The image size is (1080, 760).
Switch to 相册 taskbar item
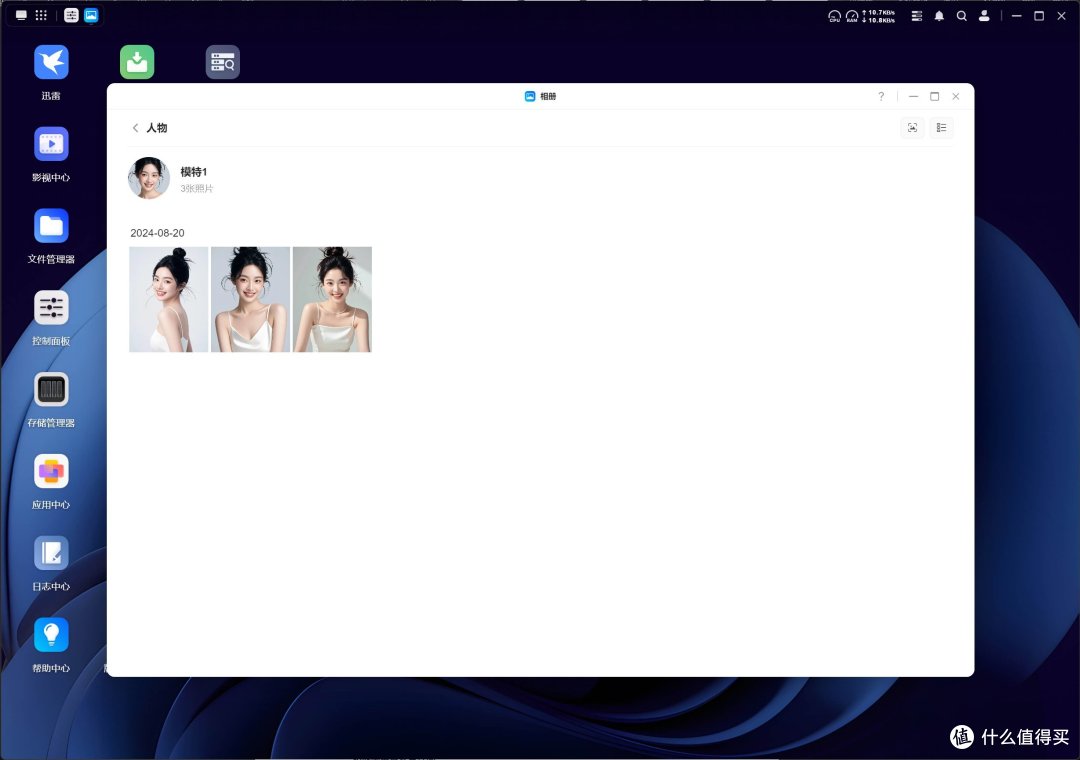[x=91, y=15]
